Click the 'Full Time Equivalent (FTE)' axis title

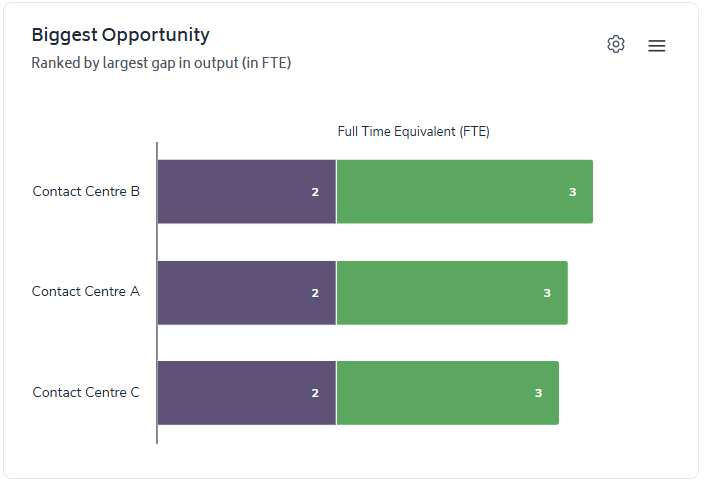pyautogui.click(x=413, y=132)
